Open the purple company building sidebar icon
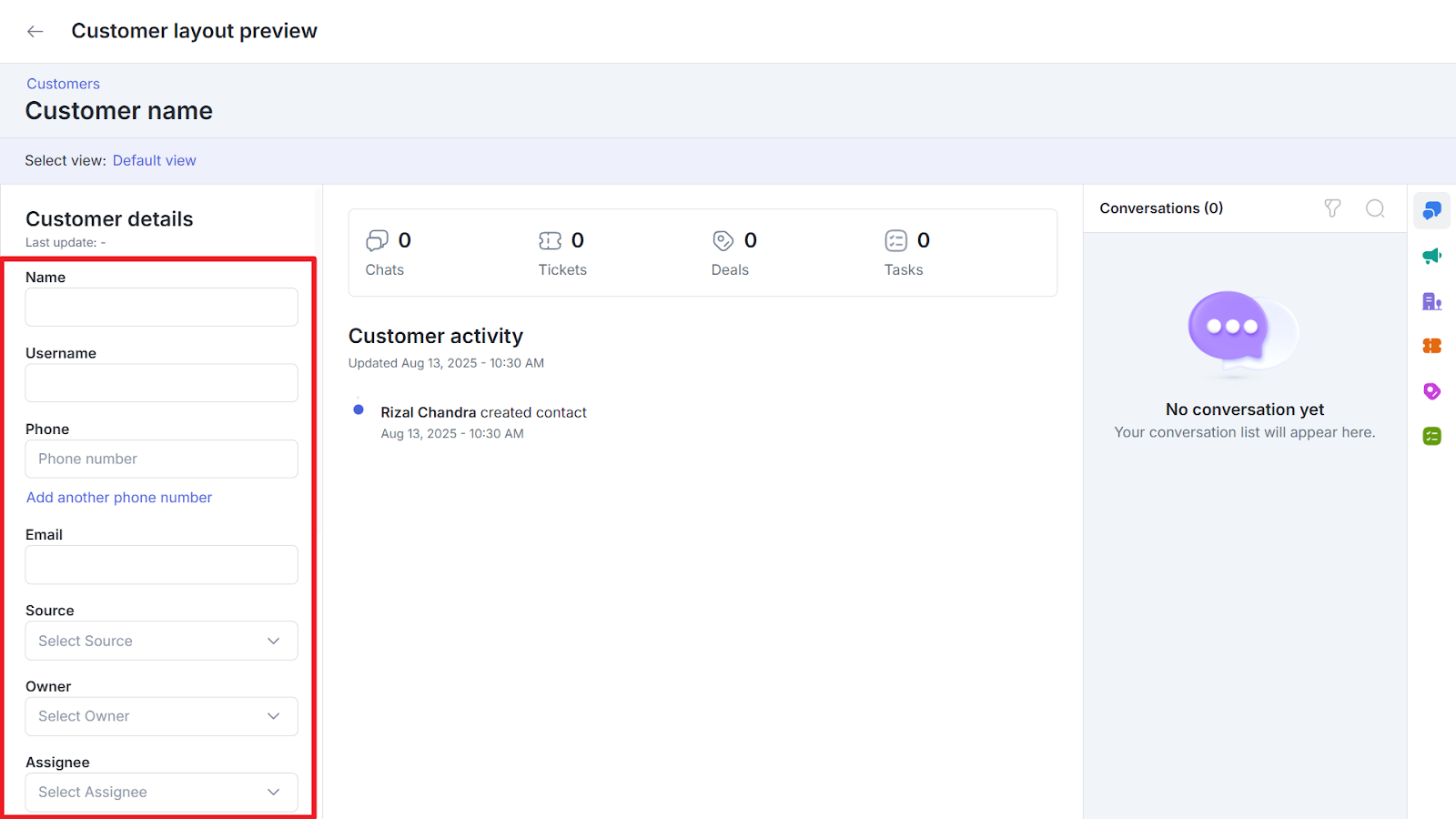1456x819 pixels. pos(1431,301)
